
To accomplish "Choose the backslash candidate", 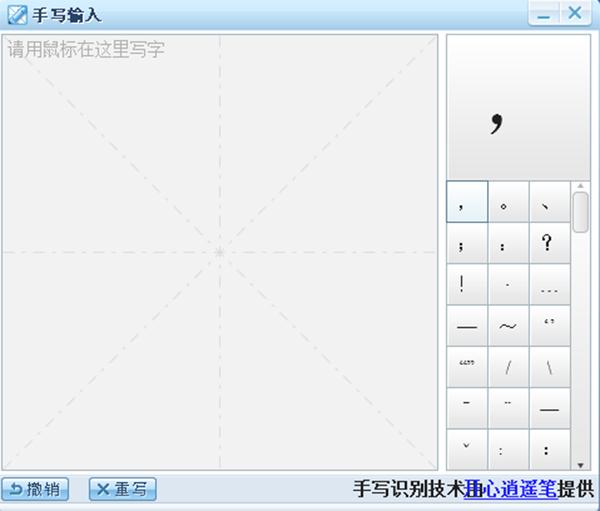I will pyautogui.click(x=550, y=367).
